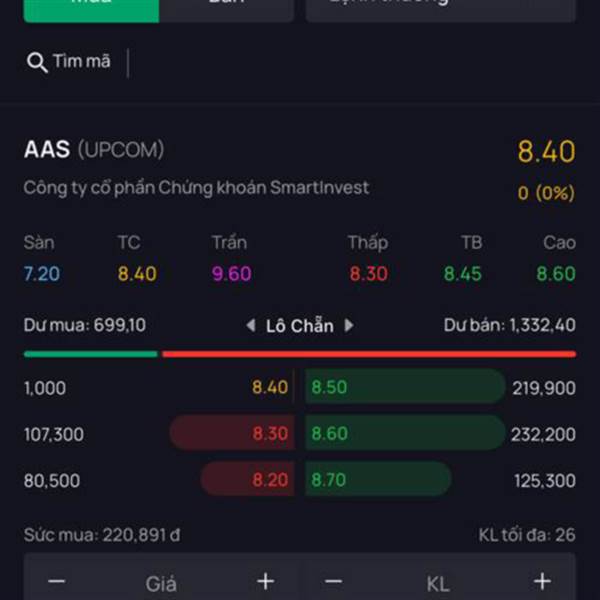Pick ceiling price Trần 9.60

[232, 274]
